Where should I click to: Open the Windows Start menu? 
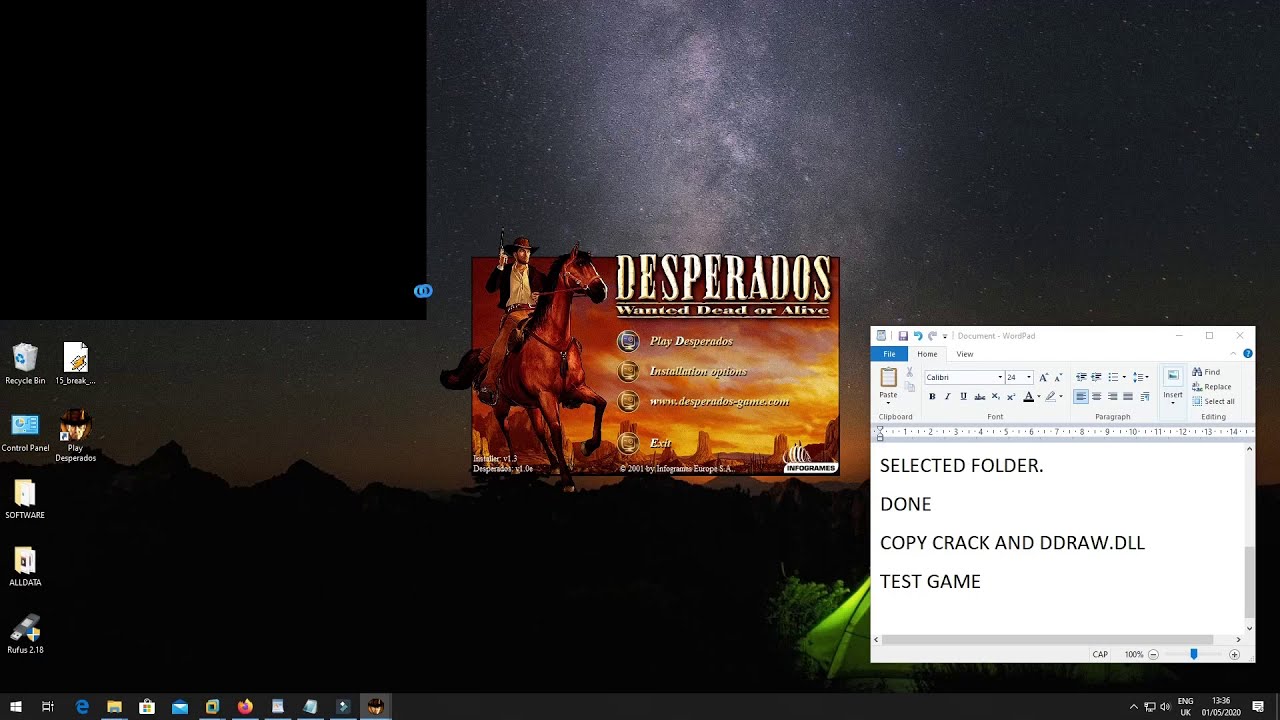click(15, 707)
